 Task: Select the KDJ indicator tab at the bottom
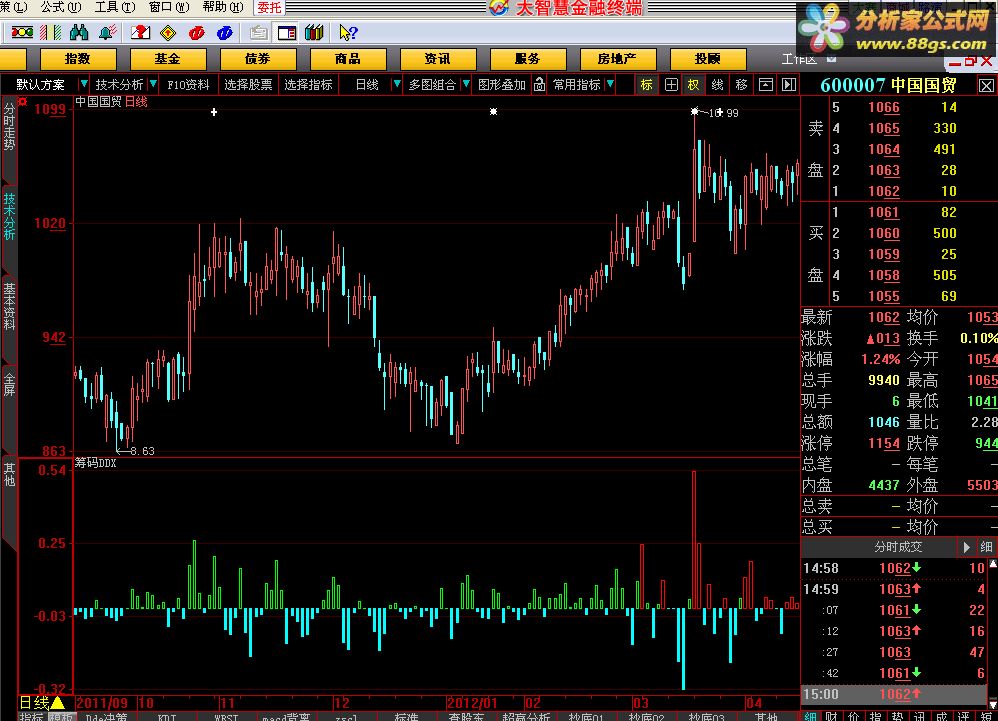click(167, 717)
